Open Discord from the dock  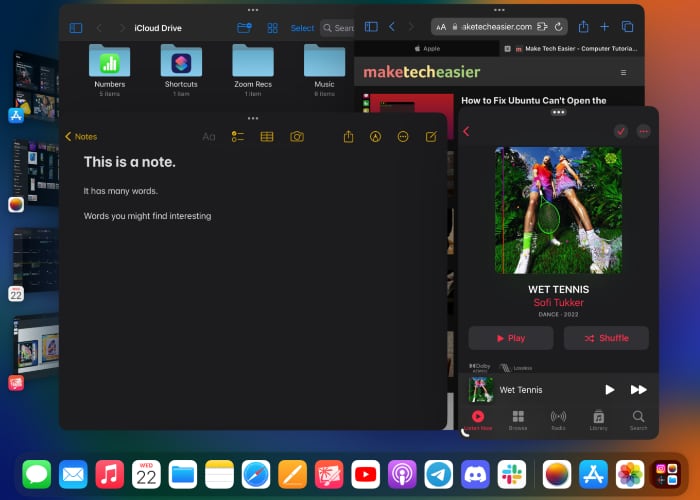475,474
